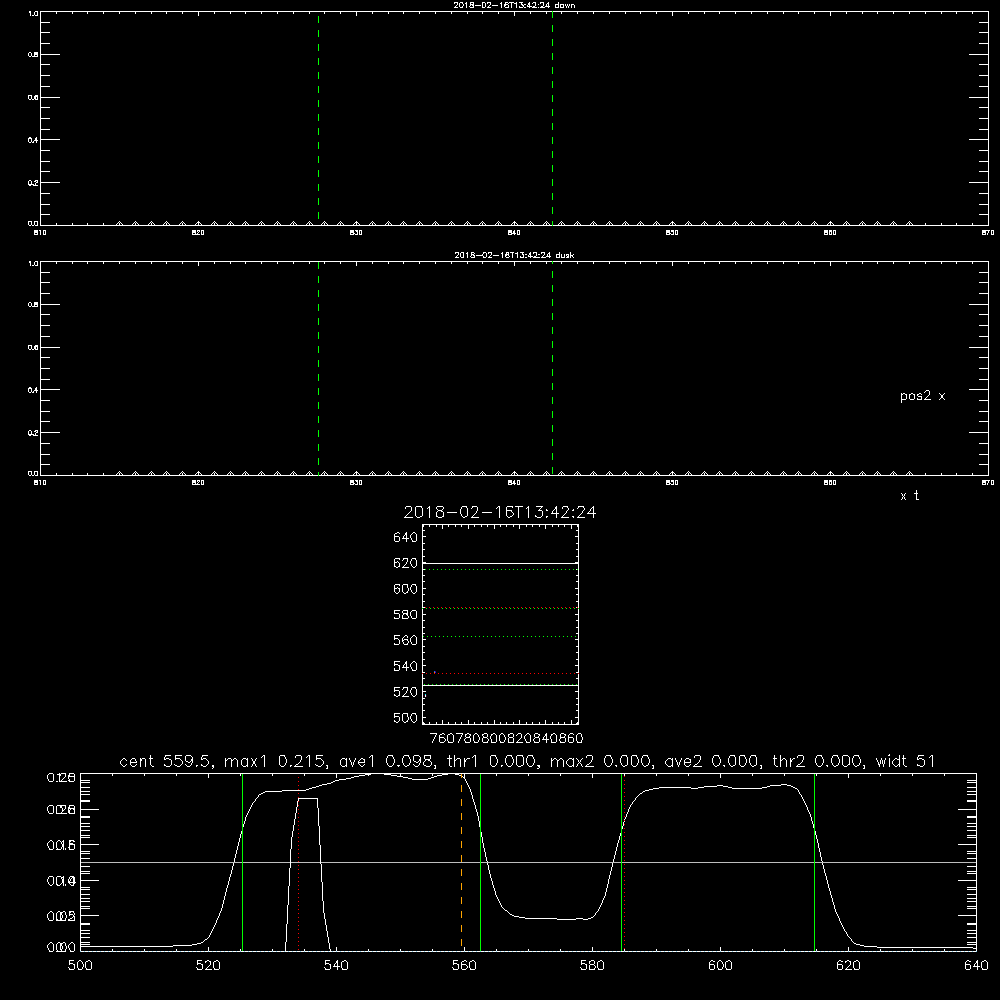Click the green vertical line near 525 in bottom plot
This screenshot has height=1000, width=1000.
(242, 861)
